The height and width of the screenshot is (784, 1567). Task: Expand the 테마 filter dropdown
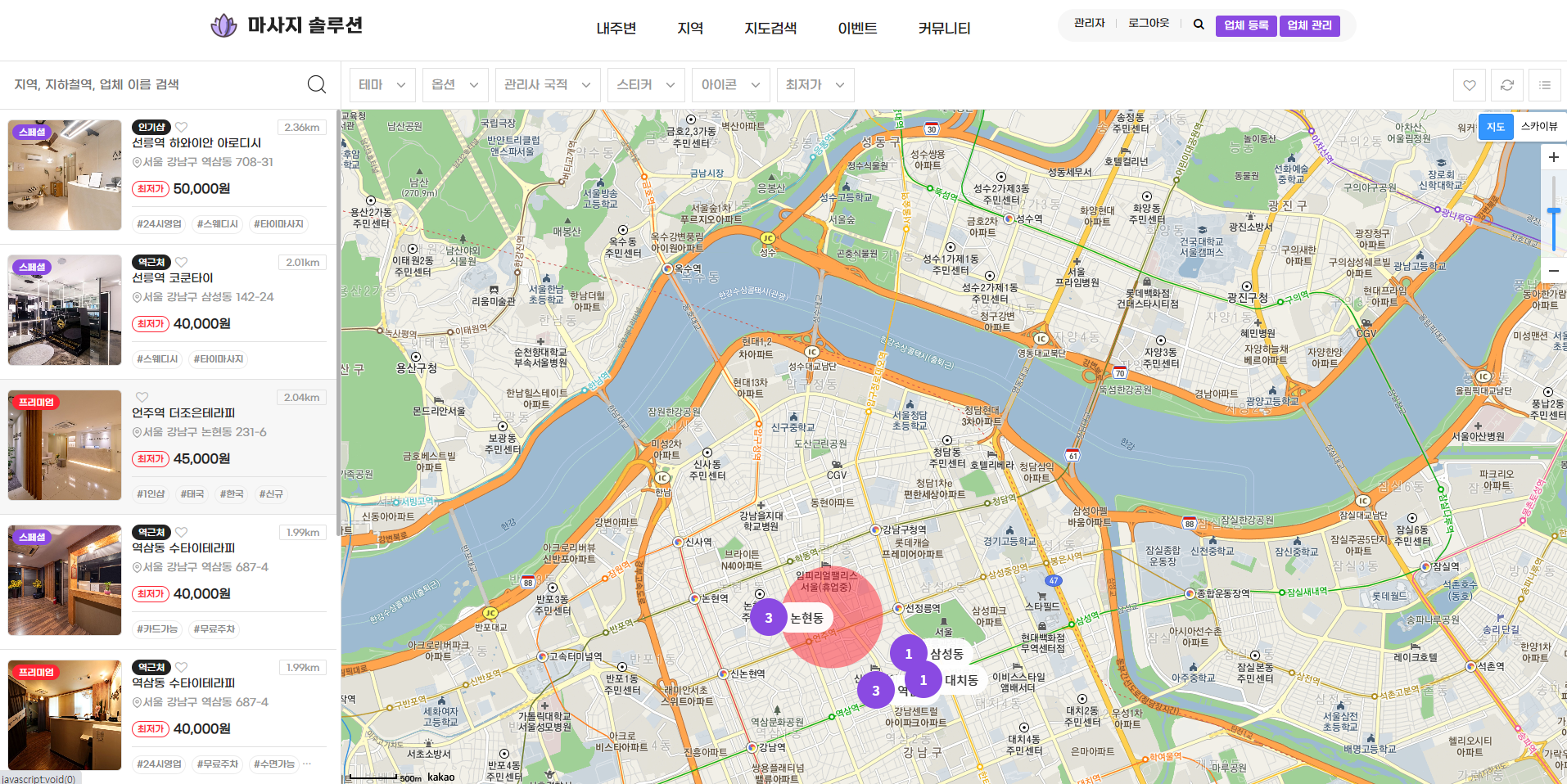pyautogui.click(x=382, y=85)
